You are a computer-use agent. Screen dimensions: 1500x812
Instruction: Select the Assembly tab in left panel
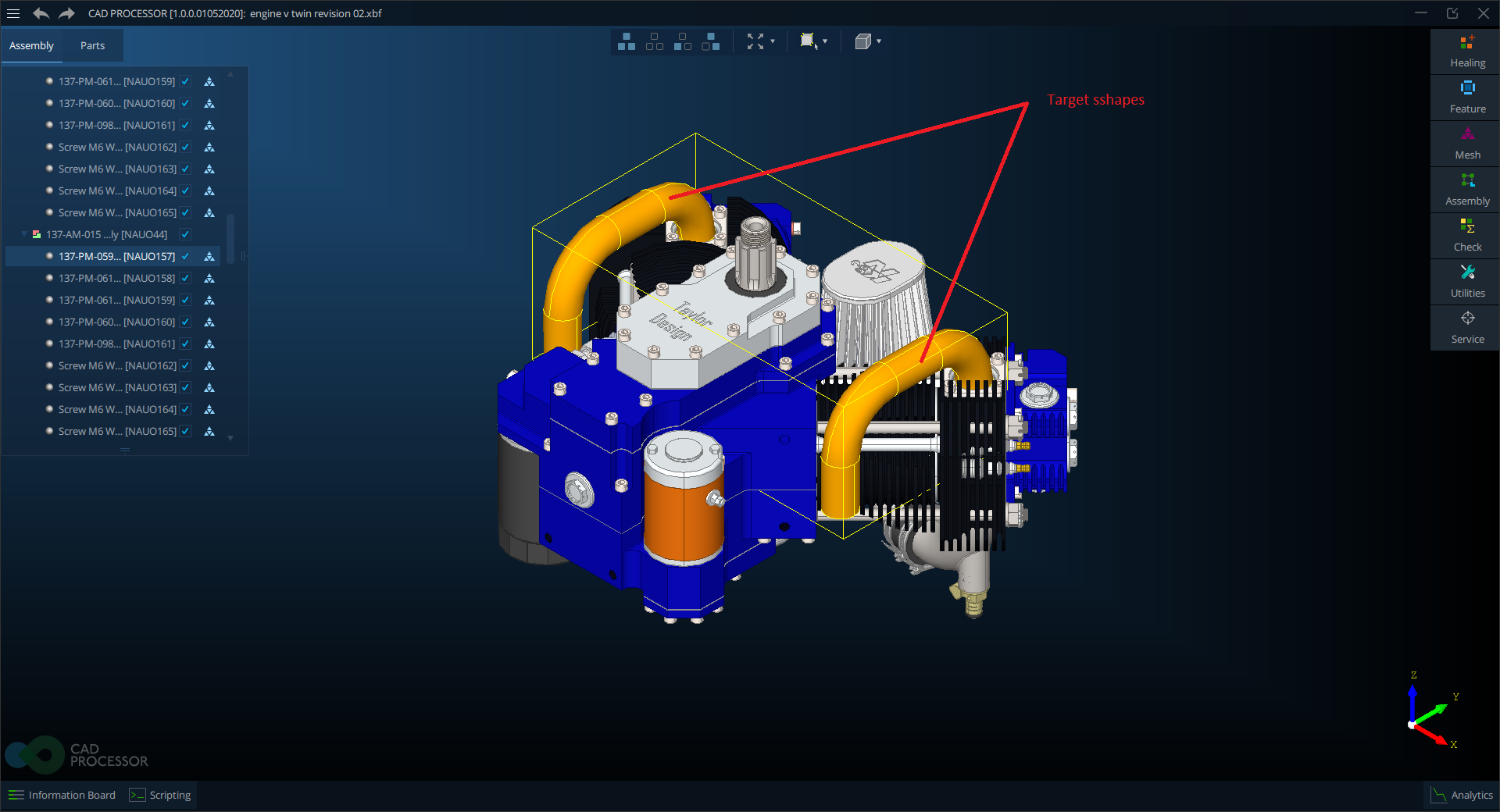(31, 46)
